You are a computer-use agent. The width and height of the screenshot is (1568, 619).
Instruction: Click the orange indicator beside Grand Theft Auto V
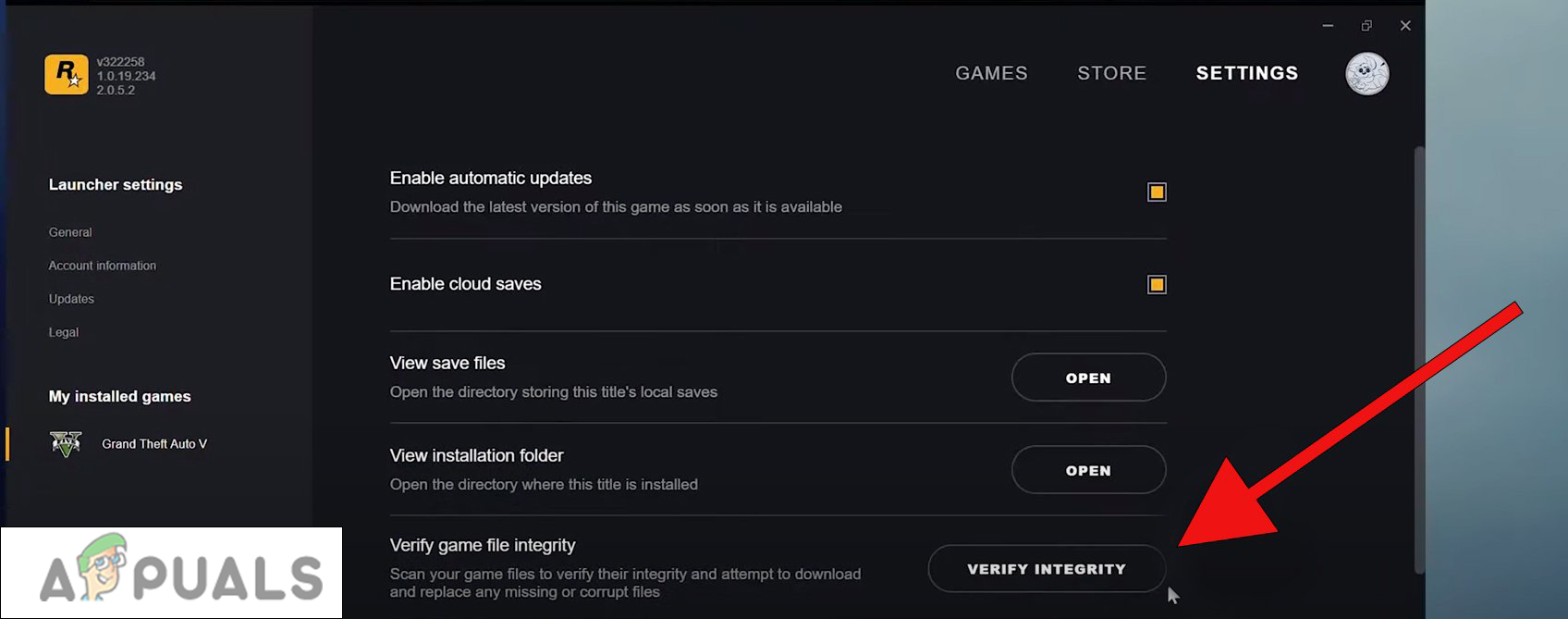click(x=8, y=444)
